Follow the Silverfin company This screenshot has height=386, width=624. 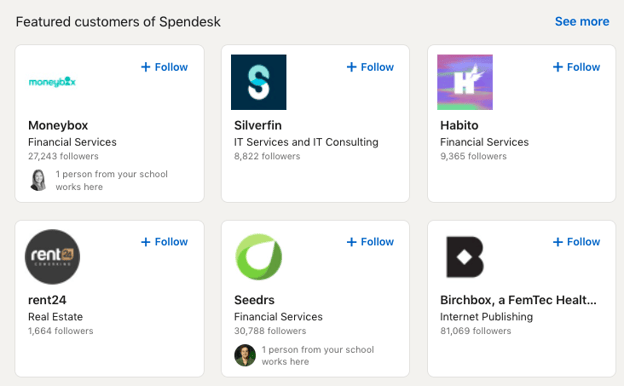coord(370,67)
